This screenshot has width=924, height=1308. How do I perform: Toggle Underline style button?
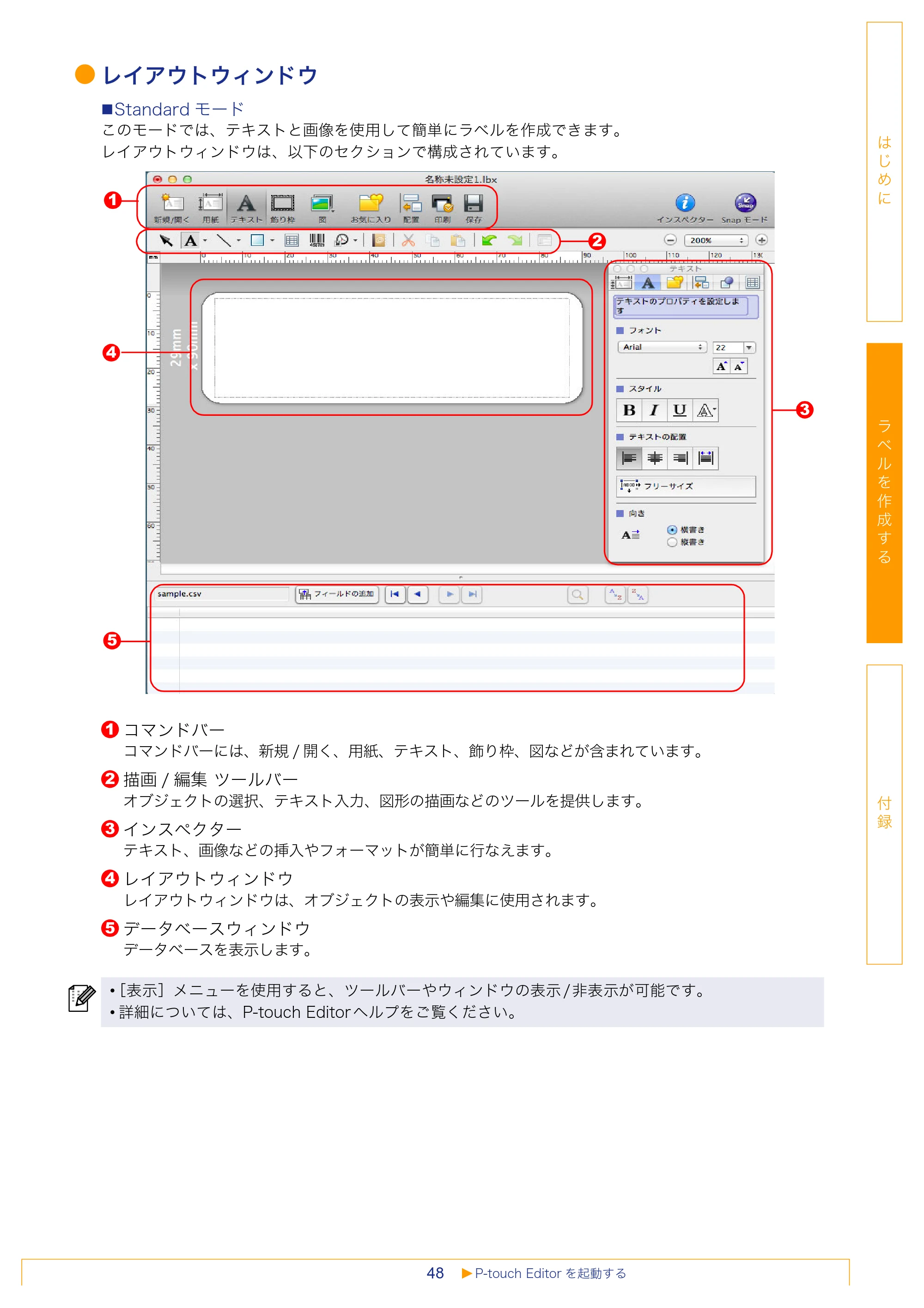pyautogui.click(x=680, y=410)
